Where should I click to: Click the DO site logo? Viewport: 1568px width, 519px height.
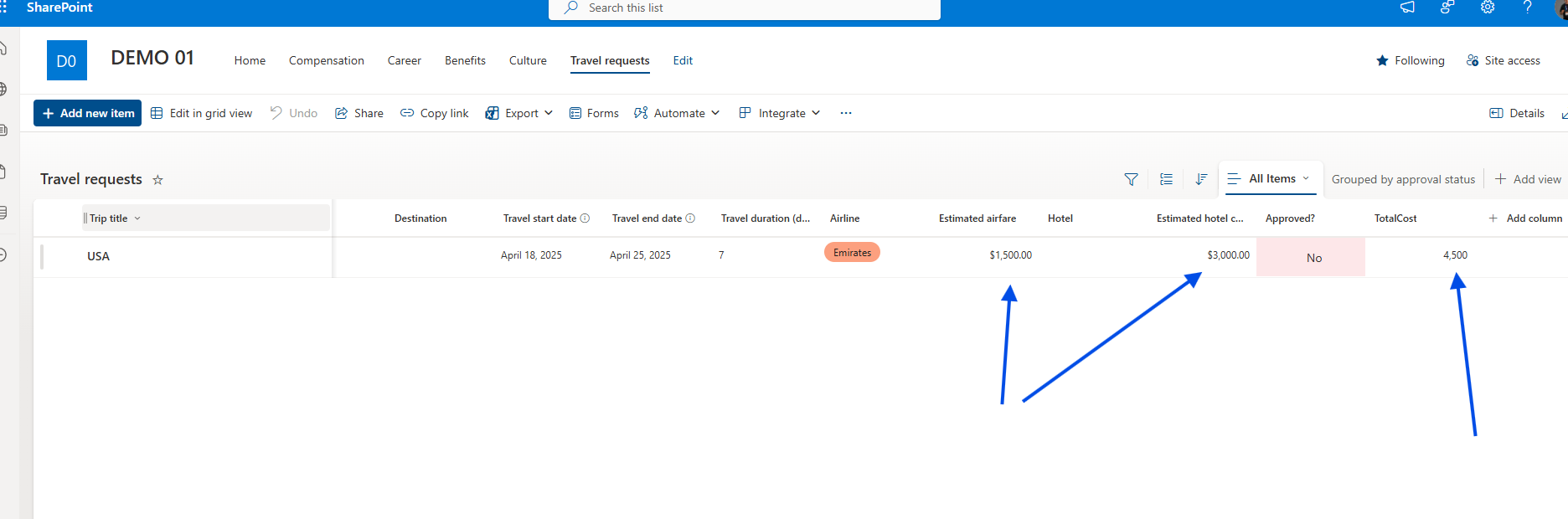point(67,60)
